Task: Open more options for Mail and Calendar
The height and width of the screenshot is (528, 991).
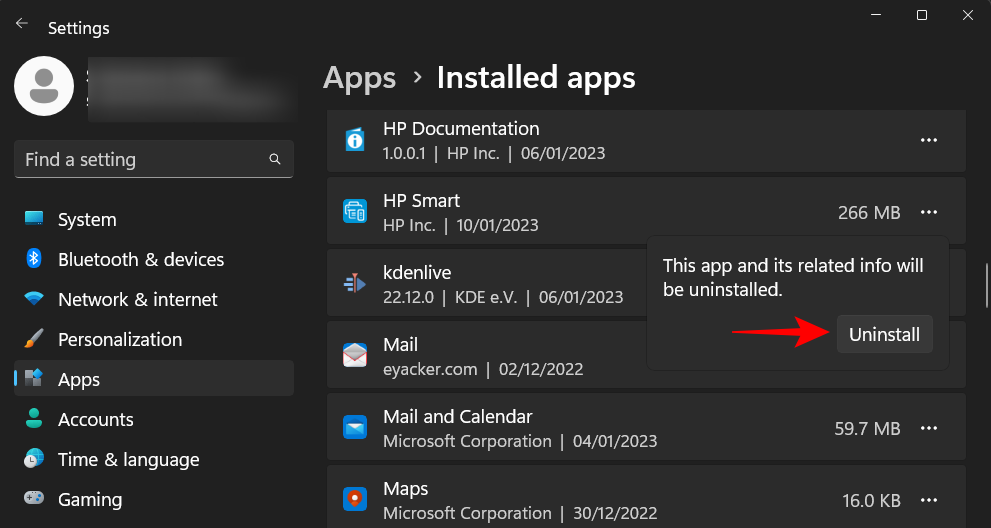Action: pos(929,428)
